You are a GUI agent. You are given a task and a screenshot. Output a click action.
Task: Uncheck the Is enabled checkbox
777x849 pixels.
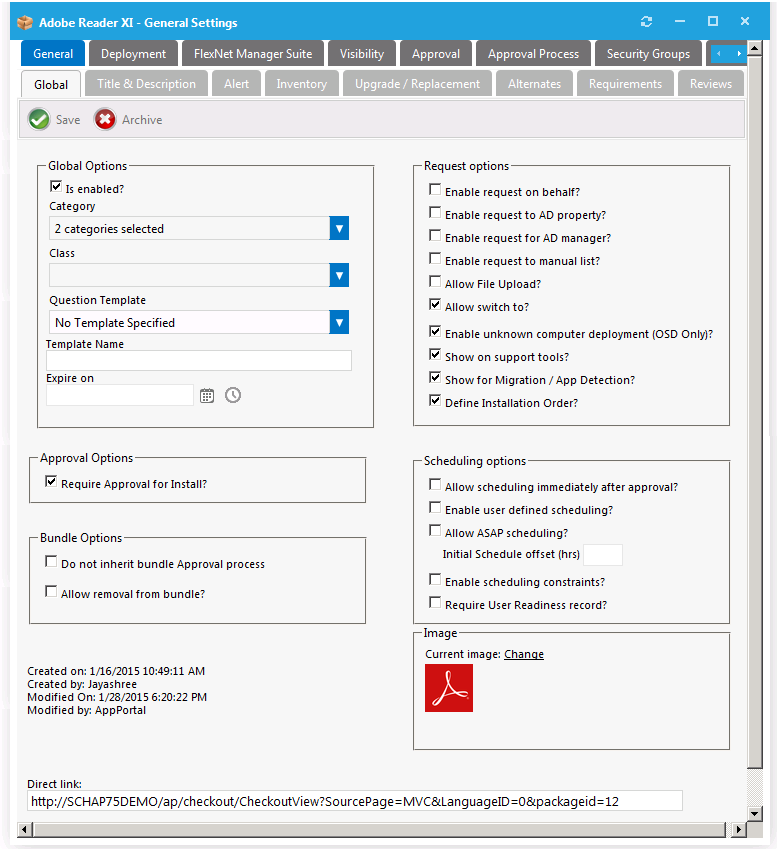coord(56,187)
